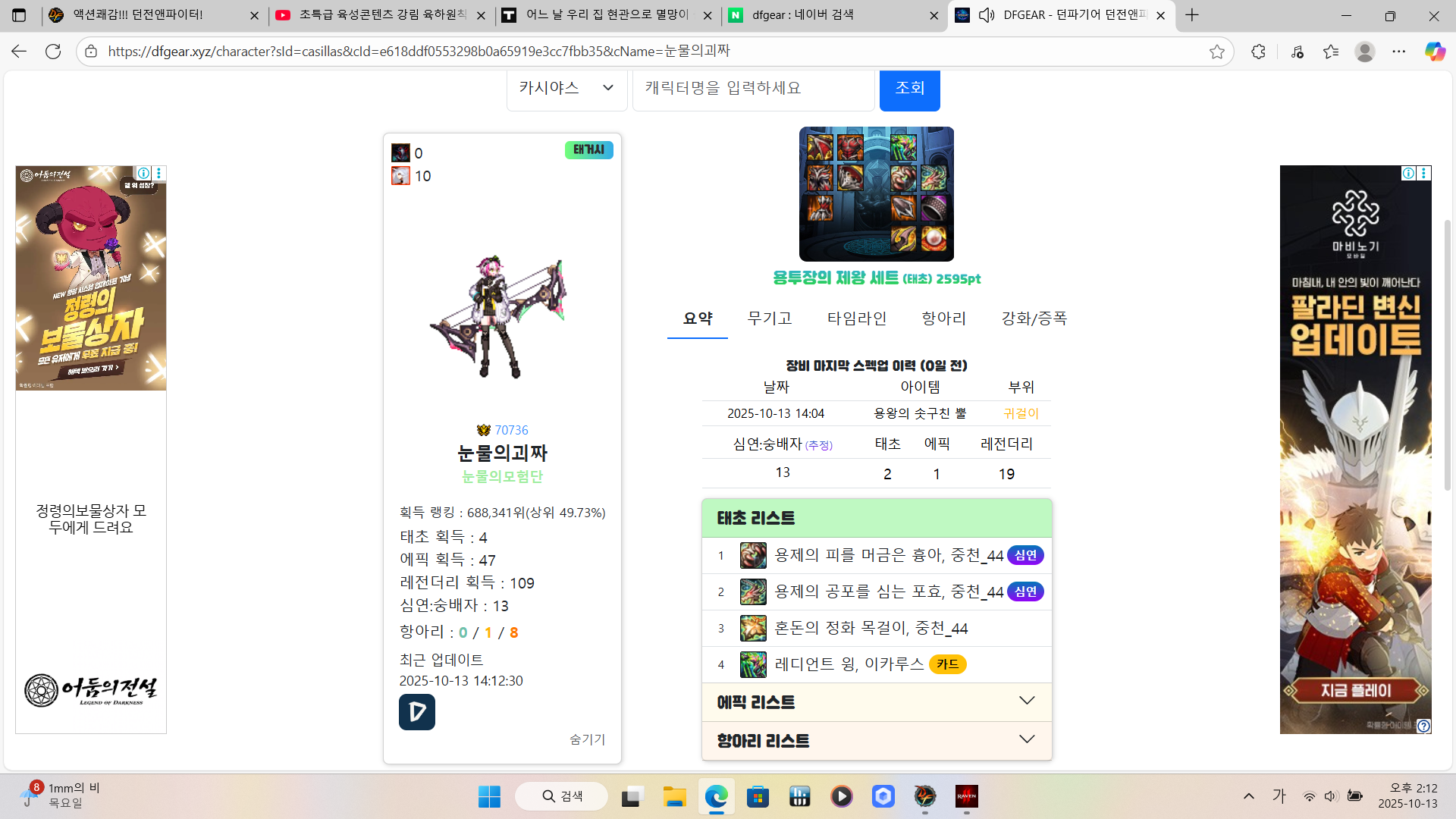Refresh the page with reload icon
This screenshot has height=819, width=1456.
[53, 52]
